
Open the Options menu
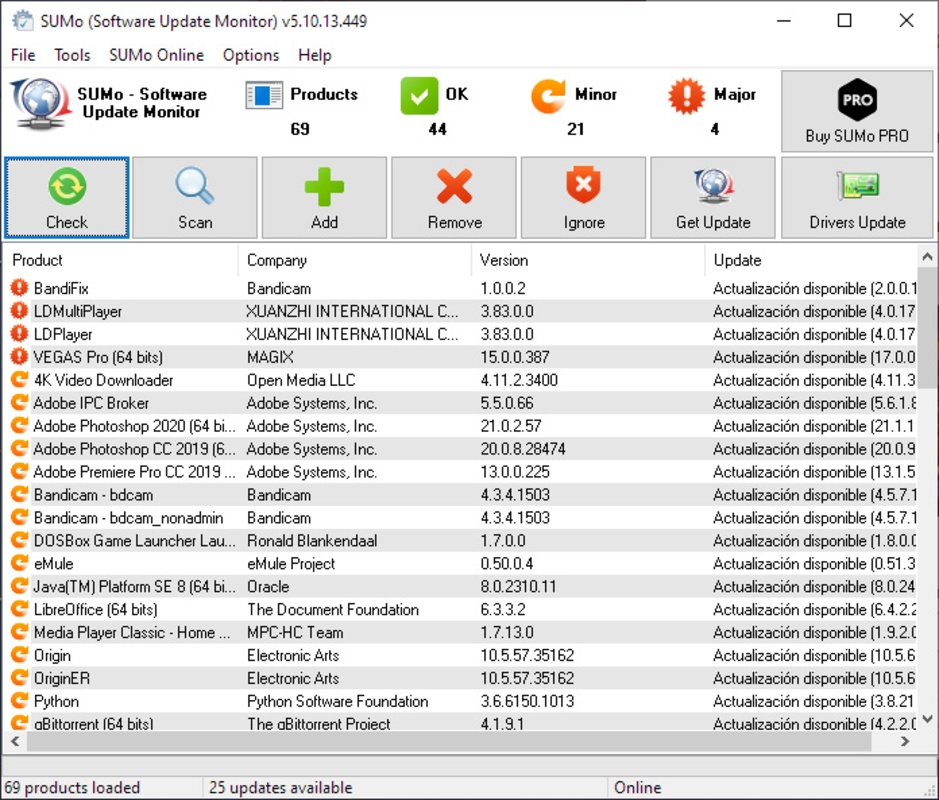click(251, 55)
